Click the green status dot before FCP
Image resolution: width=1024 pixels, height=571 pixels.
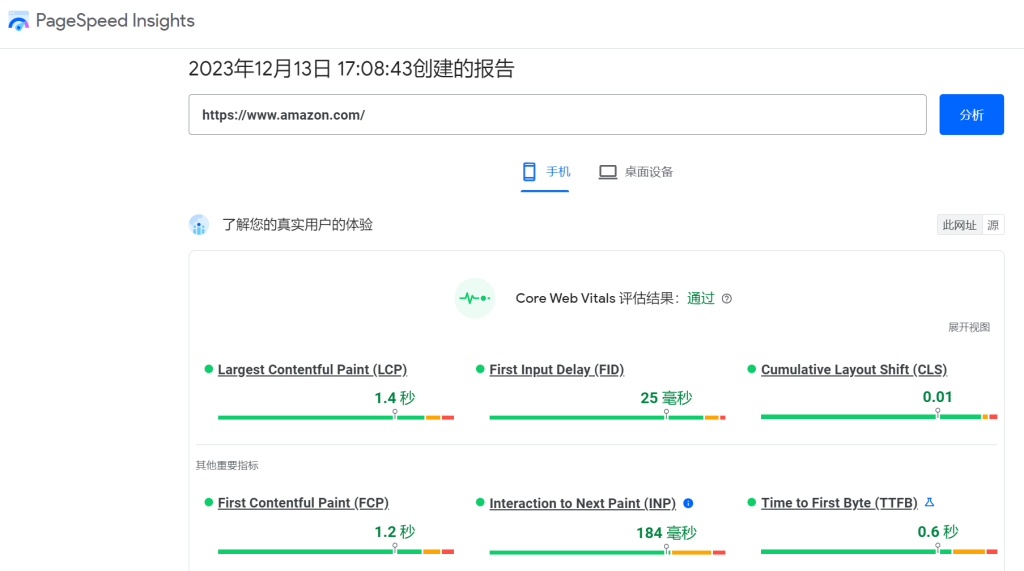coord(208,502)
